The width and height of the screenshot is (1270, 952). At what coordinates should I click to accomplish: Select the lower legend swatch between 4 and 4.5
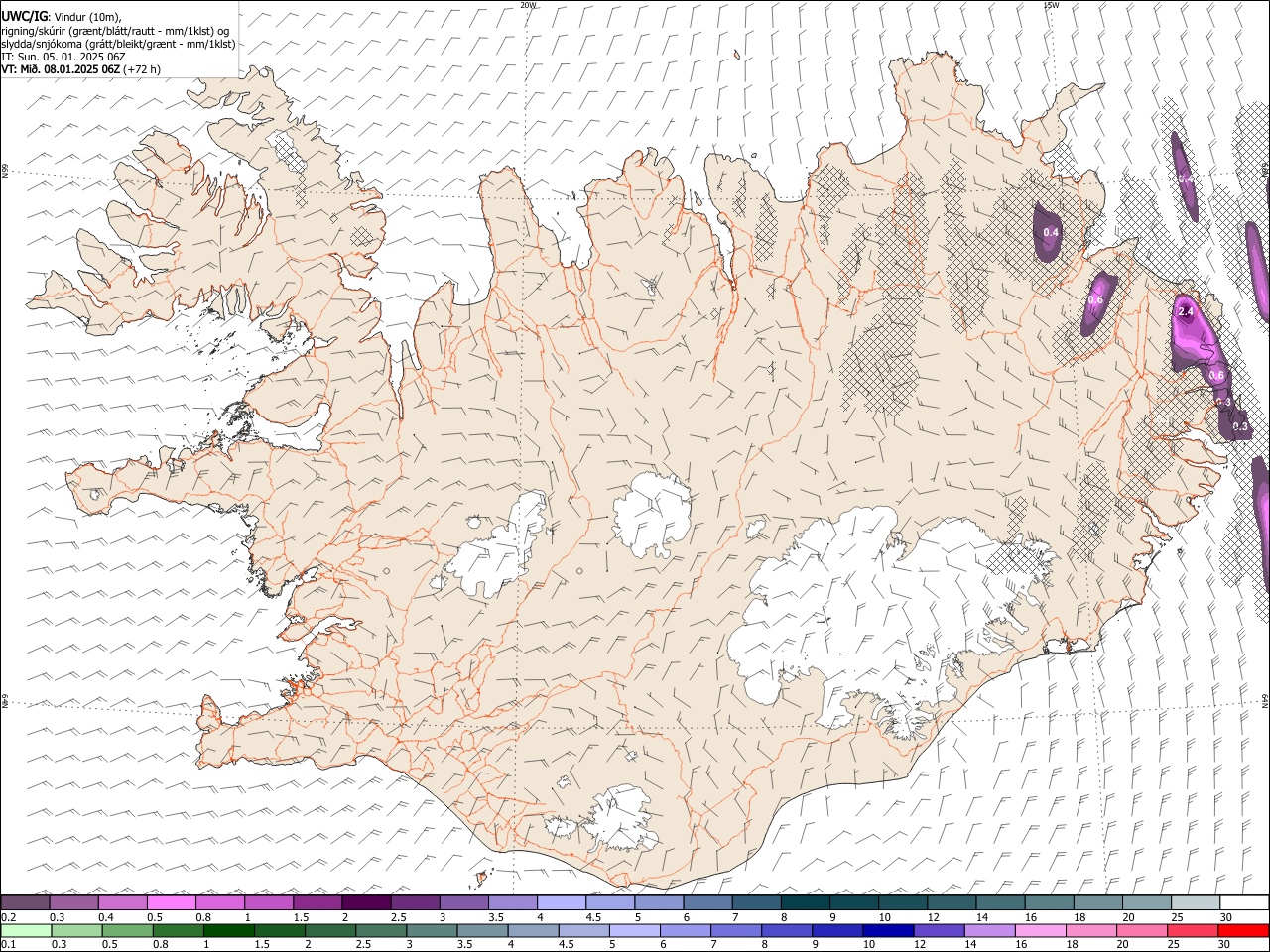point(533,930)
